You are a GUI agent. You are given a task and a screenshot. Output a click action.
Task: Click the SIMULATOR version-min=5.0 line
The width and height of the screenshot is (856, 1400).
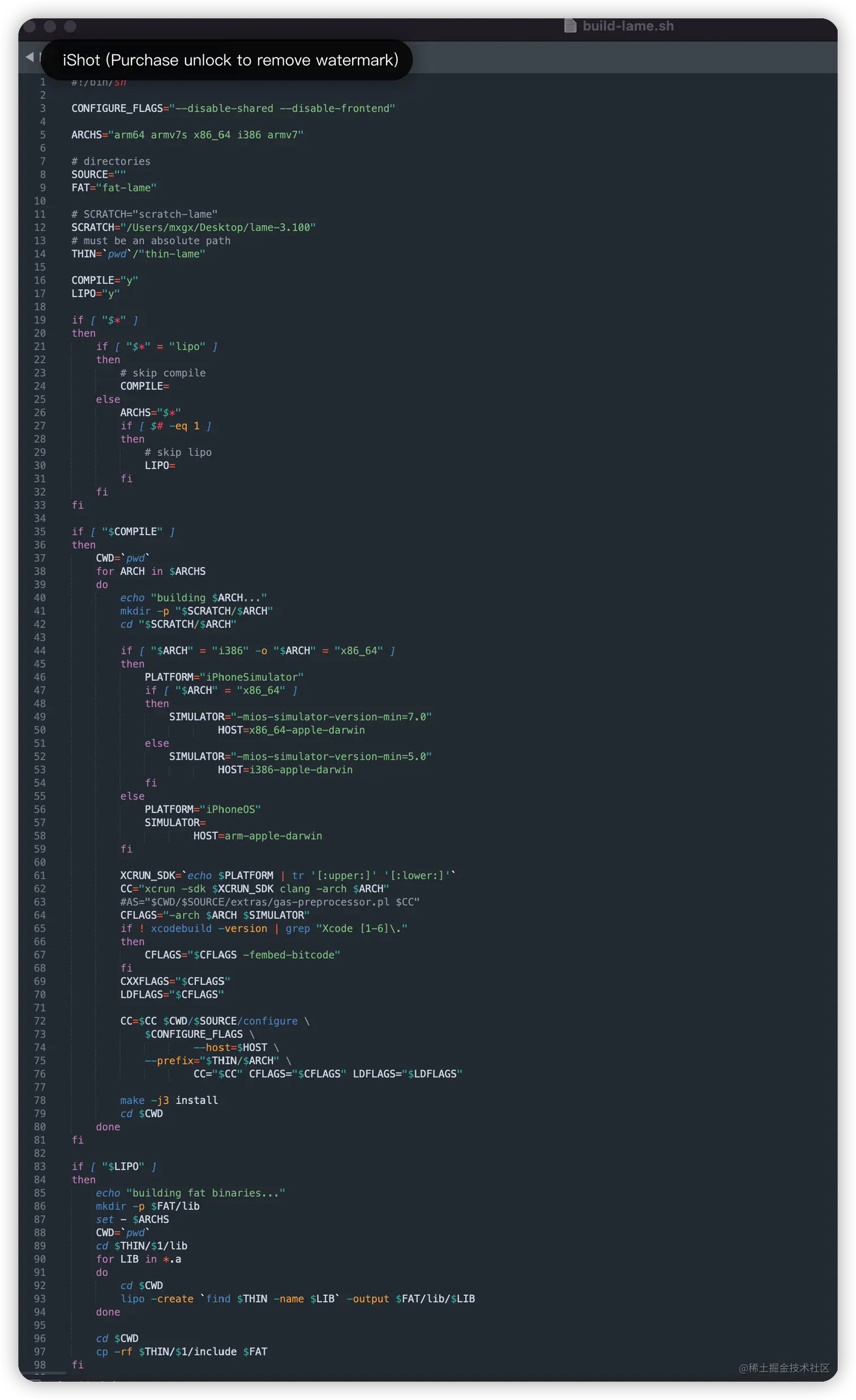click(301, 756)
